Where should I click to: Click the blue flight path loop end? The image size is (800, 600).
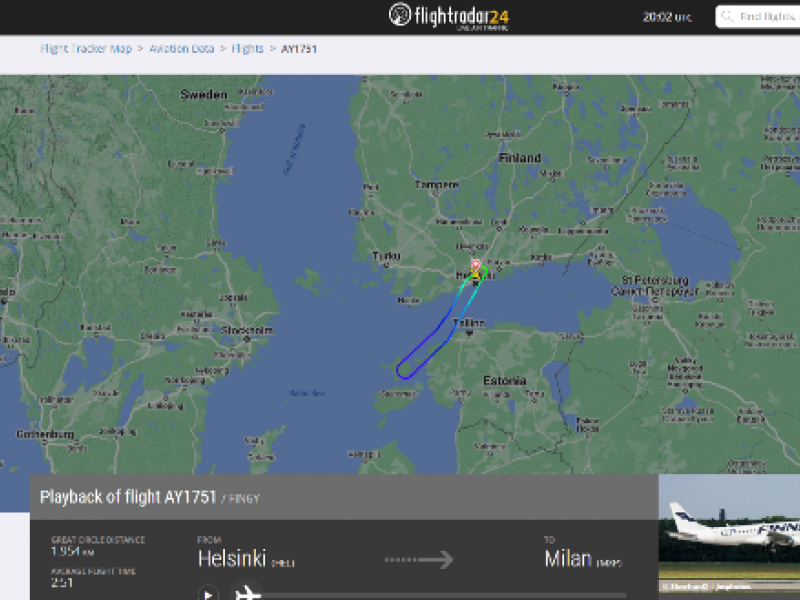click(404, 372)
